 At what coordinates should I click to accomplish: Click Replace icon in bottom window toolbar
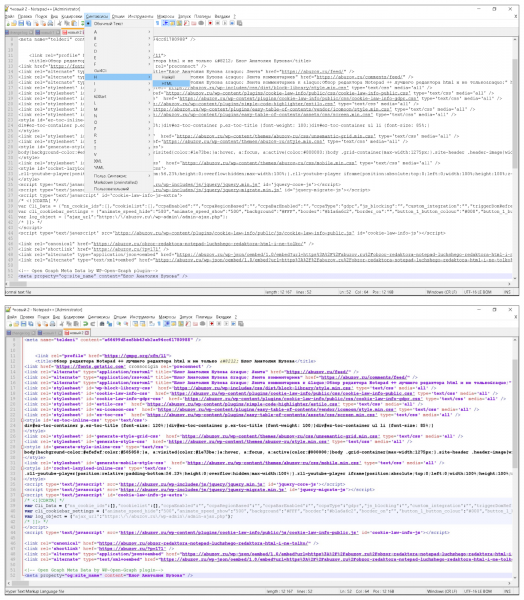(109, 324)
